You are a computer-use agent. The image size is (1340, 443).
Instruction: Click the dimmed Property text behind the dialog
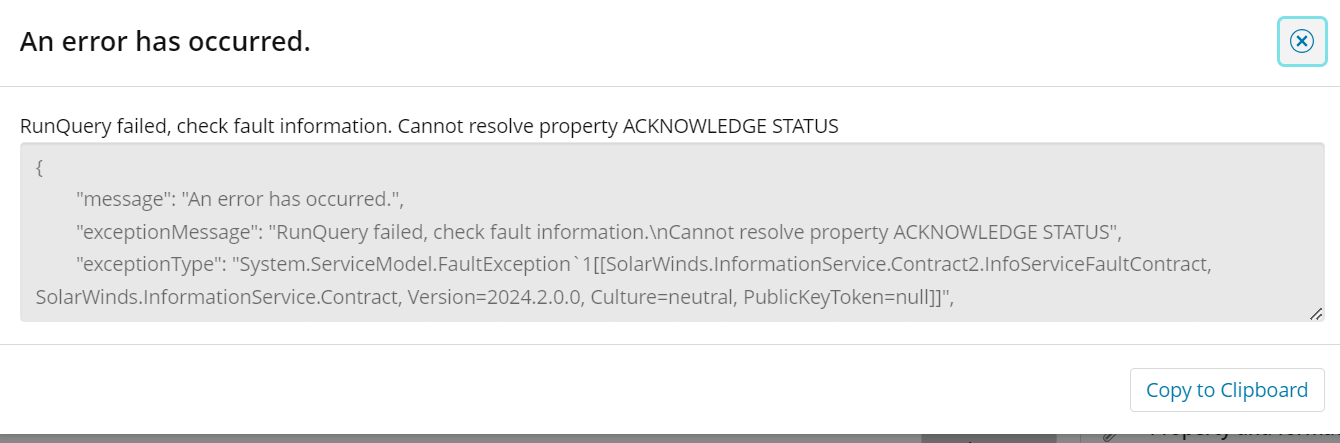(x=1200, y=436)
